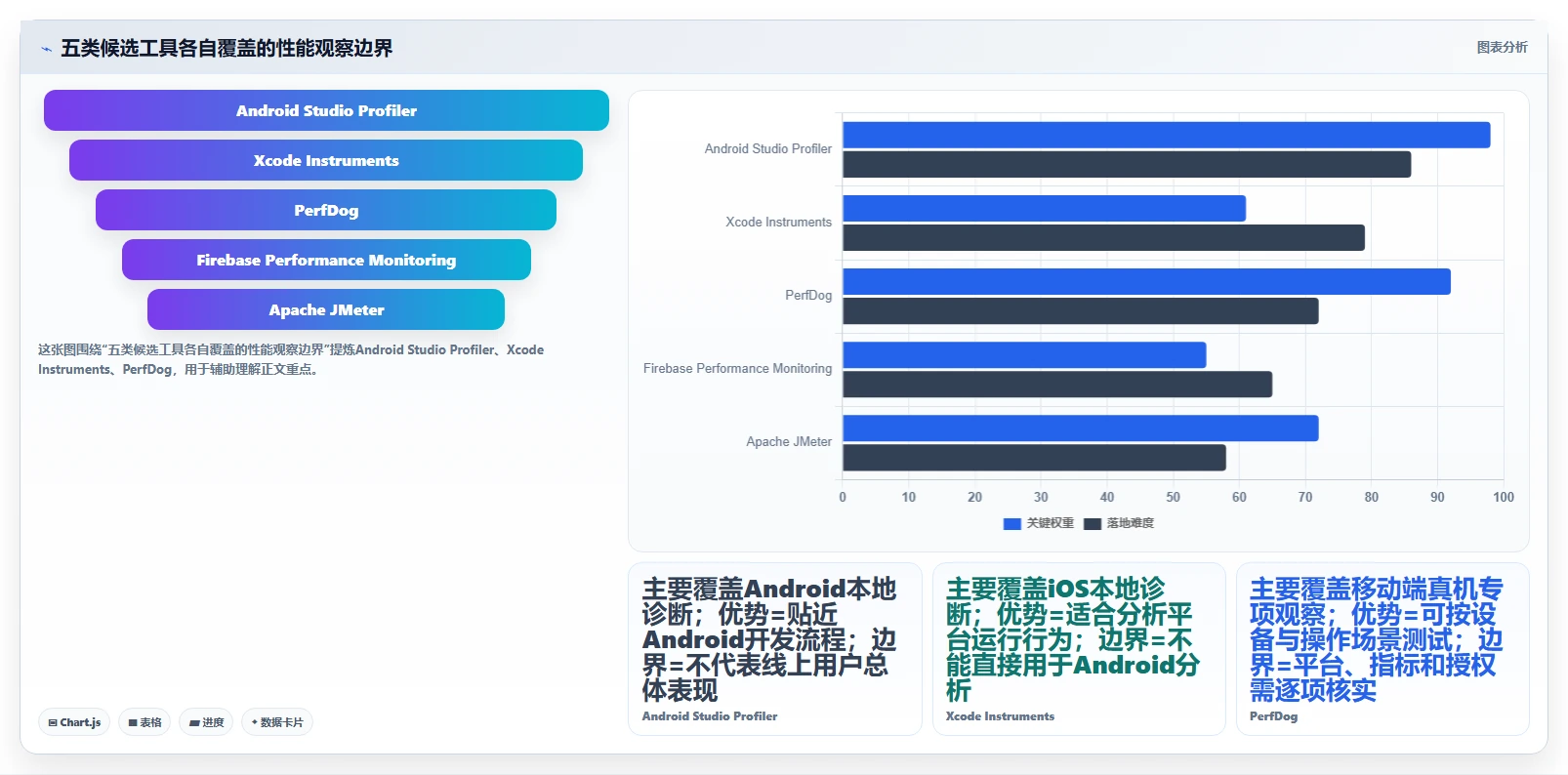Click the description paragraph under the funnel
Viewport: 1568px width, 775px height.
coord(291,359)
